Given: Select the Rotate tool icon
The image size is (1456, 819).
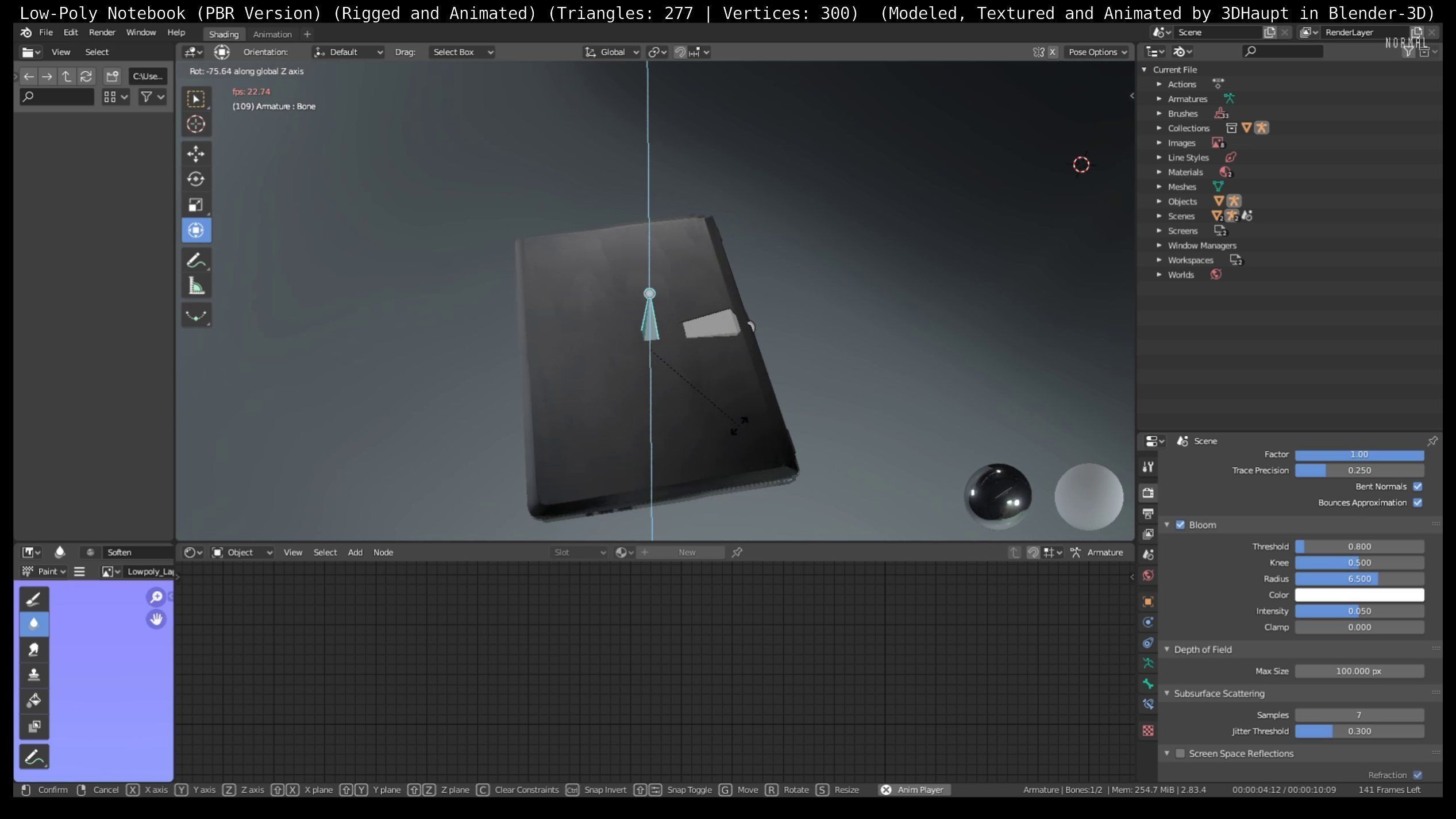Looking at the screenshot, I should pos(195,179).
